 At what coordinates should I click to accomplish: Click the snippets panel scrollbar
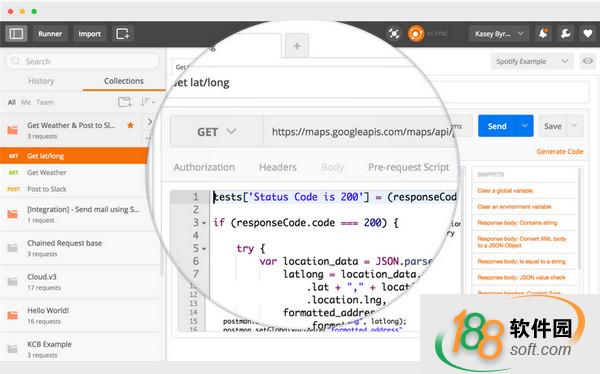click(x=580, y=218)
